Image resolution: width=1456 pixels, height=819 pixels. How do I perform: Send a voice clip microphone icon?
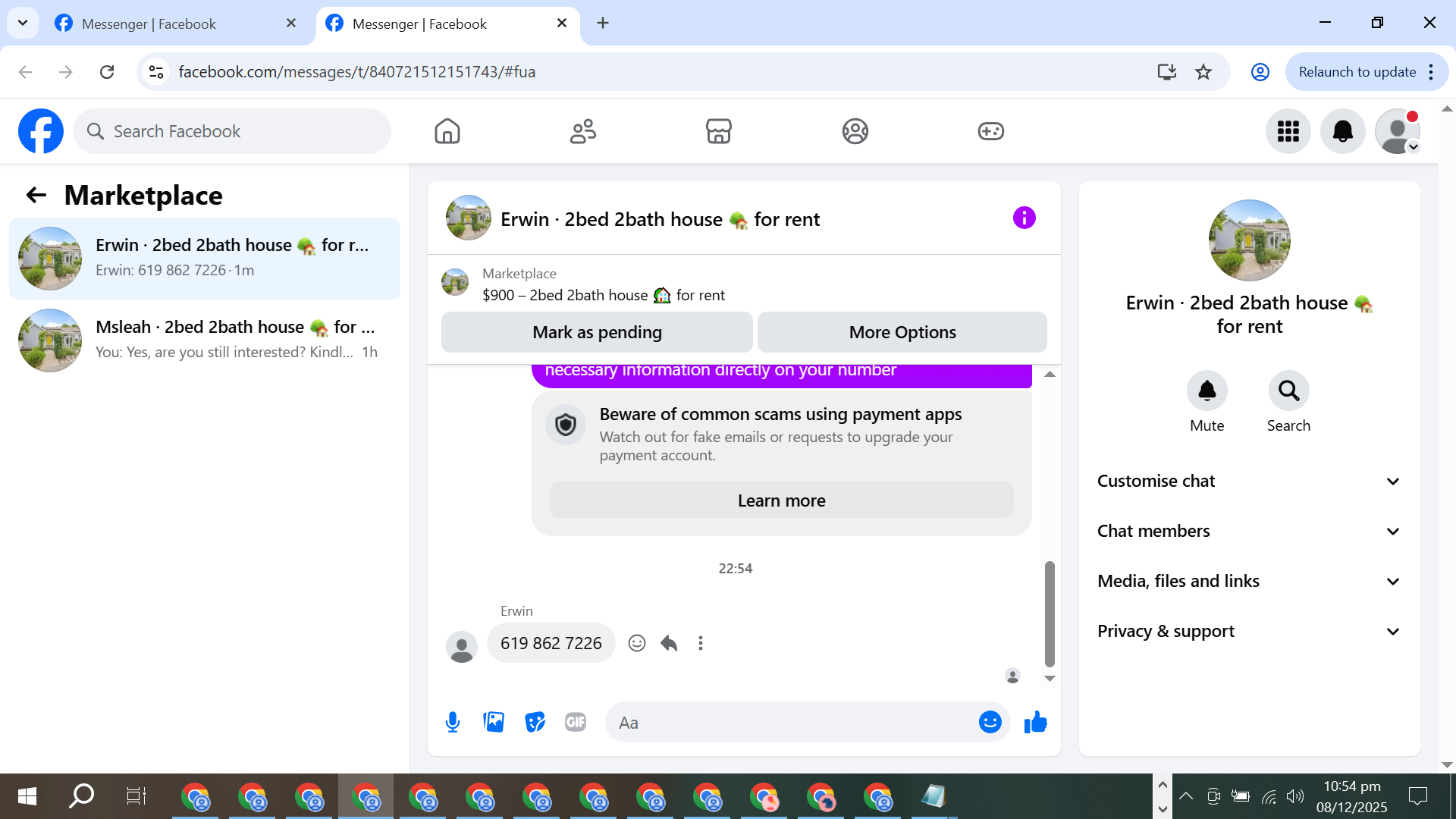tap(453, 722)
